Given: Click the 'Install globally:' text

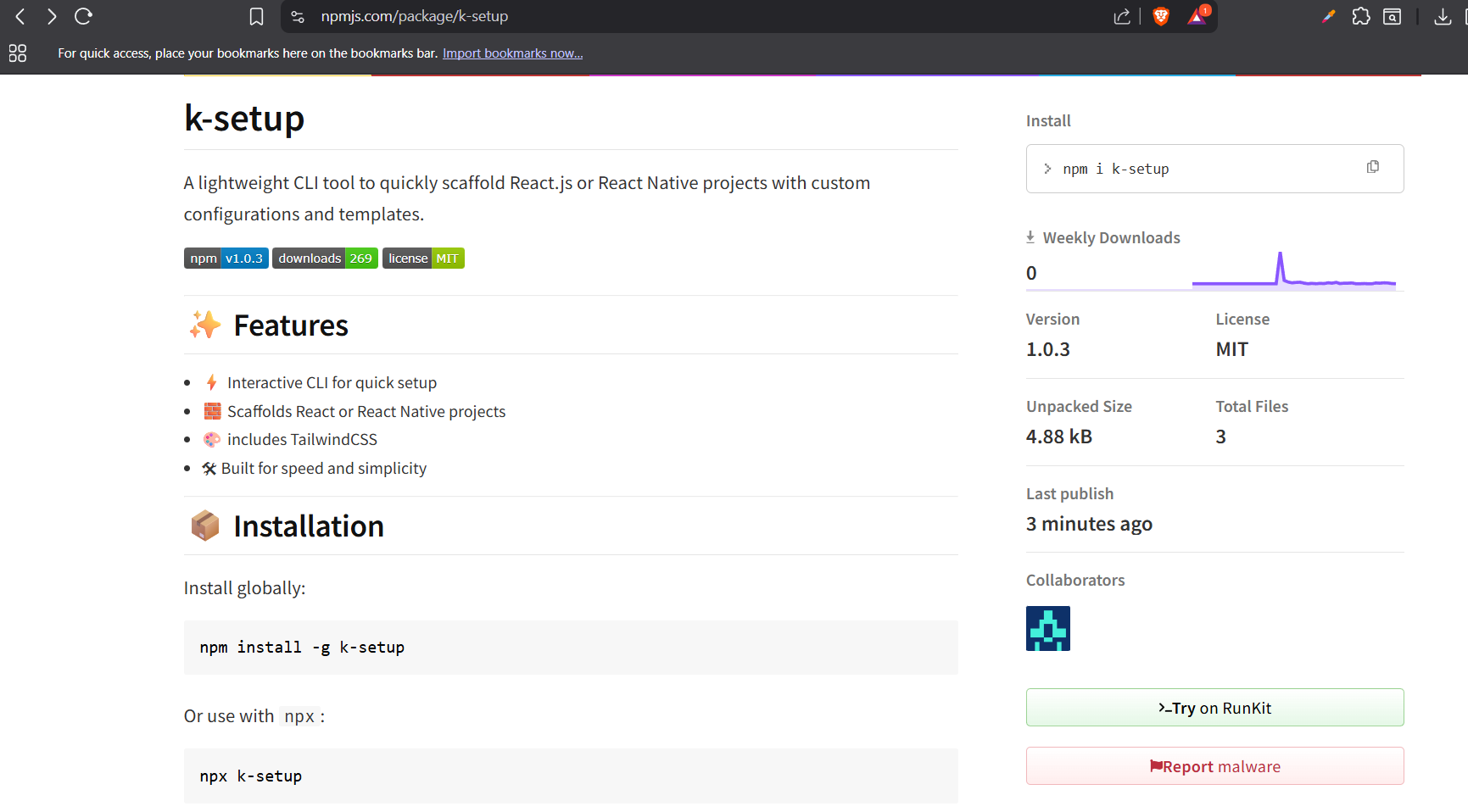Looking at the screenshot, I should (x=245, y=588).
